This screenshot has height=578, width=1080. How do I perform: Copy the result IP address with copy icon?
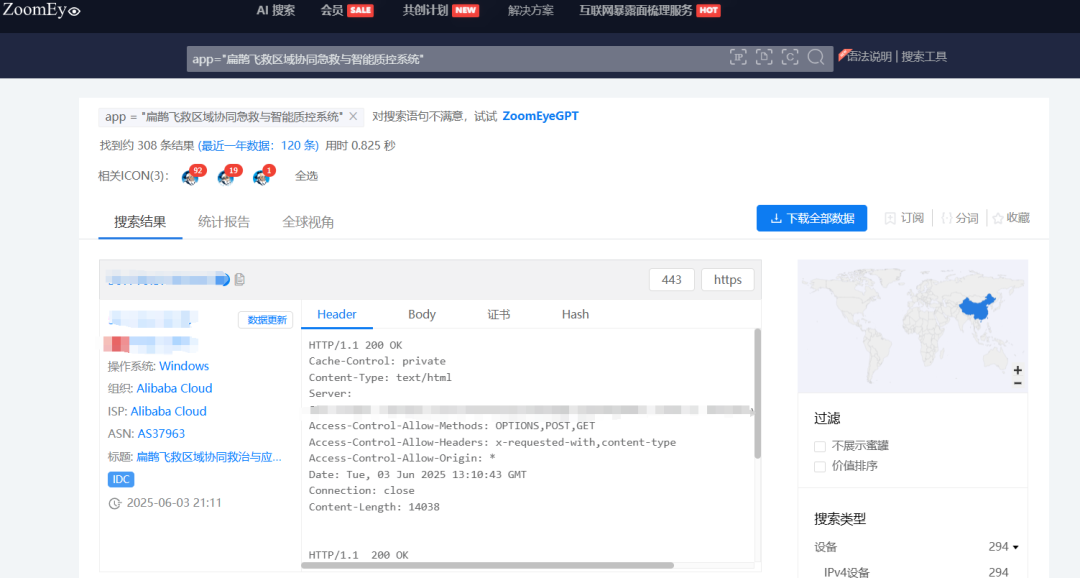coord(240,279)
